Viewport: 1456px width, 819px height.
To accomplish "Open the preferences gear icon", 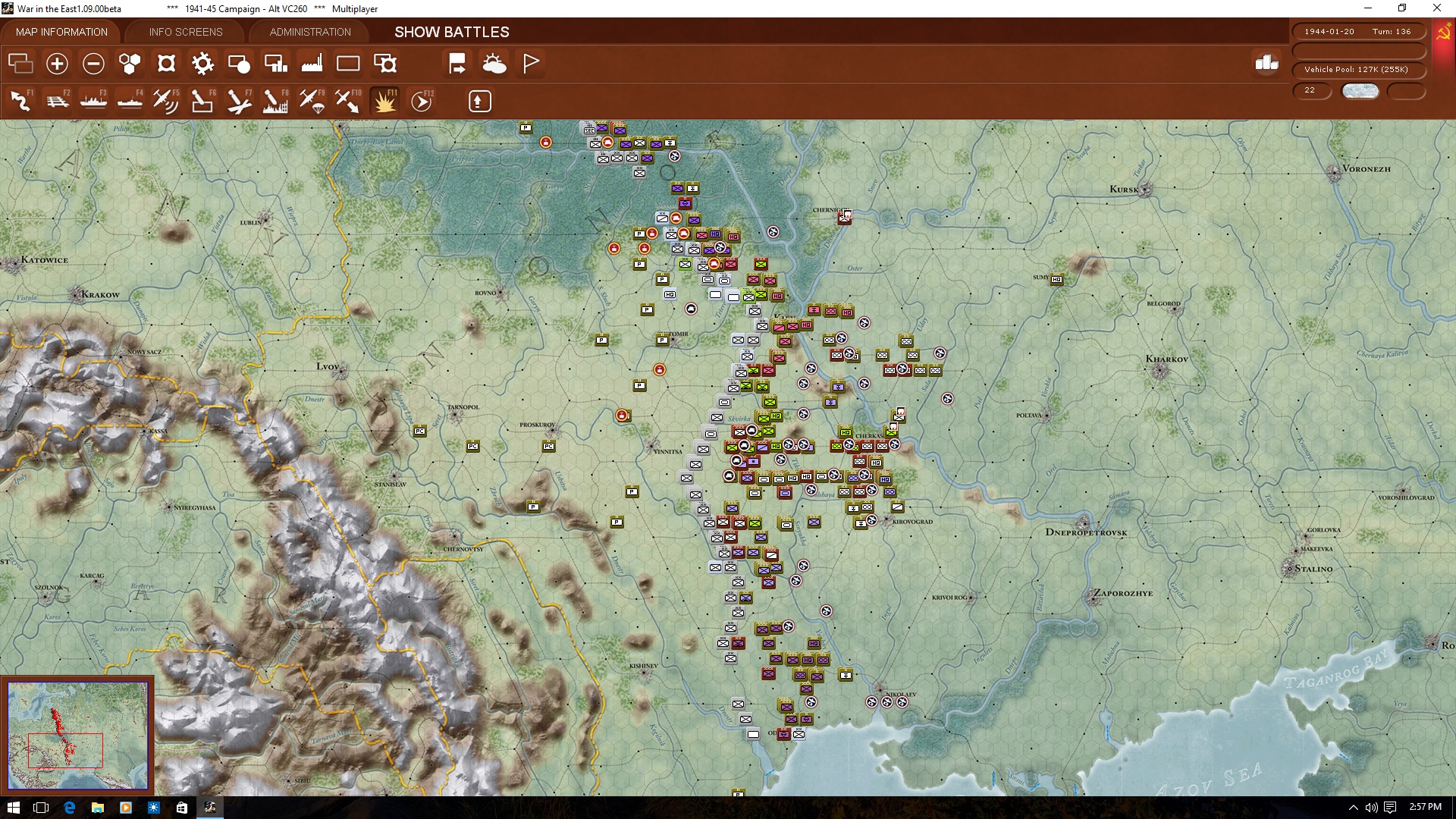I will 202,64.
